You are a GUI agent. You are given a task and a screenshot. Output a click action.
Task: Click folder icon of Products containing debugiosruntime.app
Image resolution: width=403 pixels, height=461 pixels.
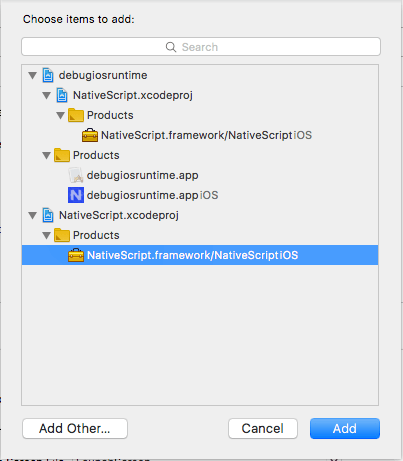pyautogui.click(x=62, y=155)
